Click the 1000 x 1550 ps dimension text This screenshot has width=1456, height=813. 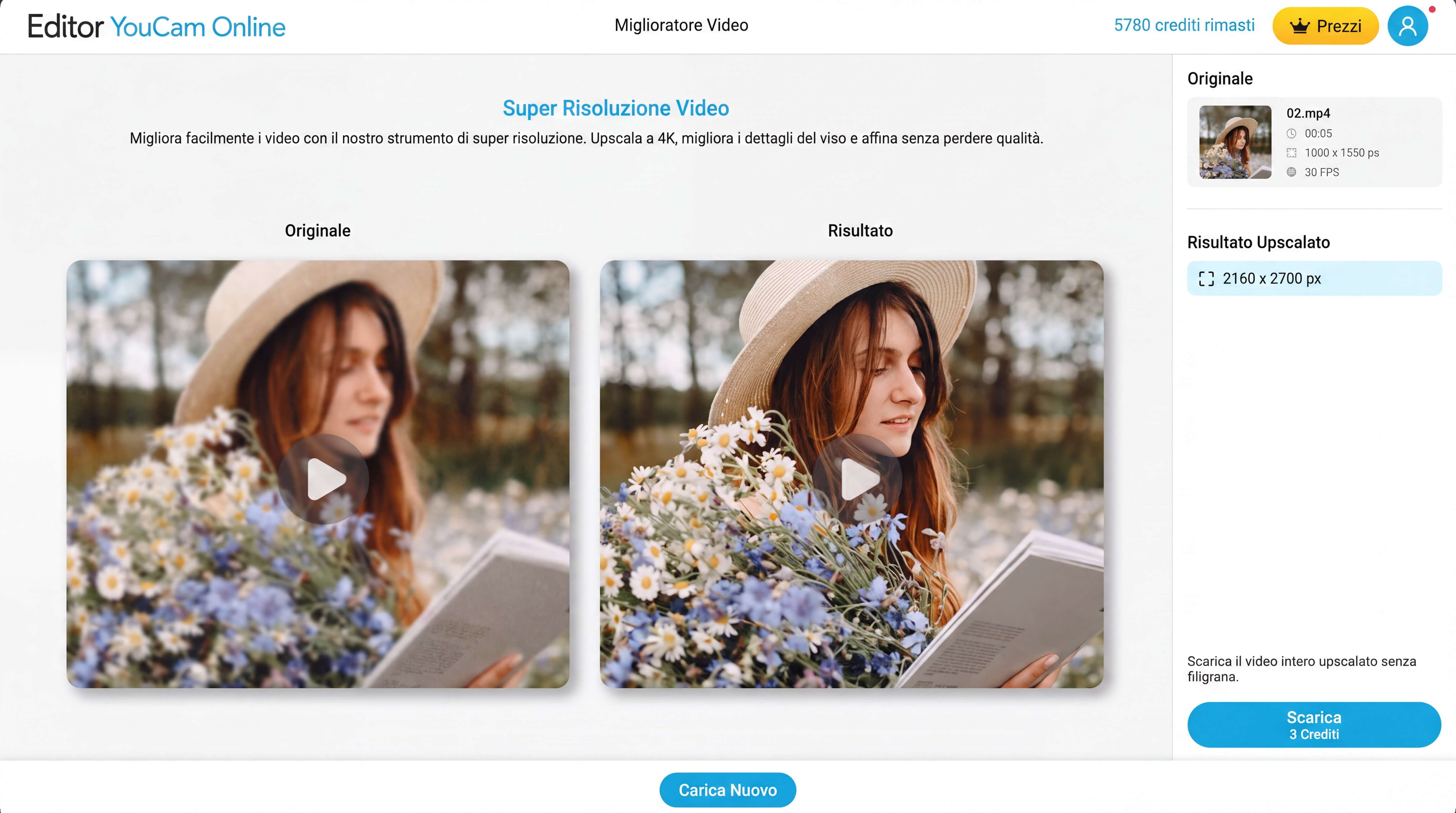(1342, 153)
